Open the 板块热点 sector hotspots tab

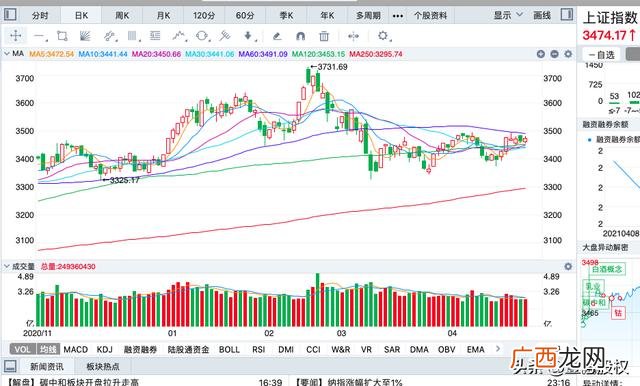pyautogui.click(x=103, y=366)
